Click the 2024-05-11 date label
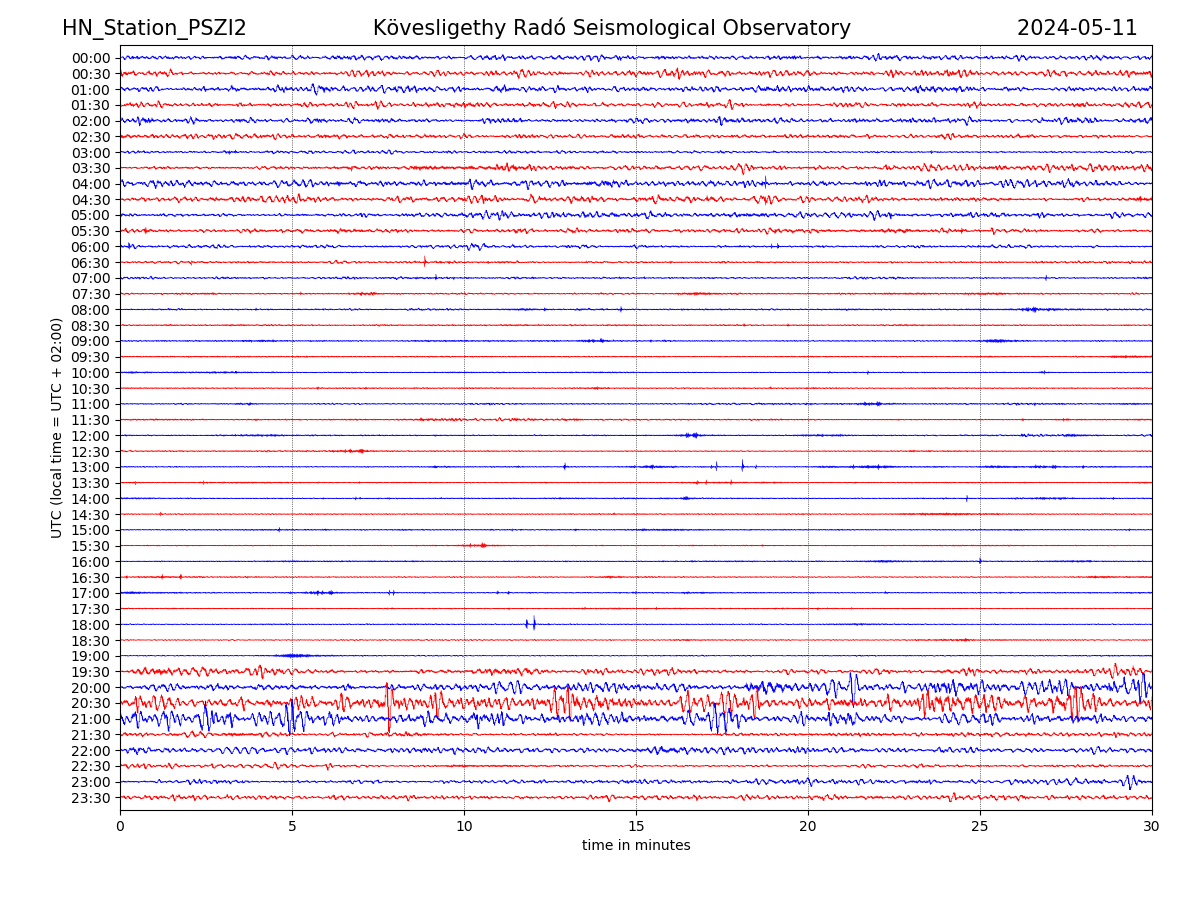Screen dimensions: 1200x900 (x=1077, y=28)
